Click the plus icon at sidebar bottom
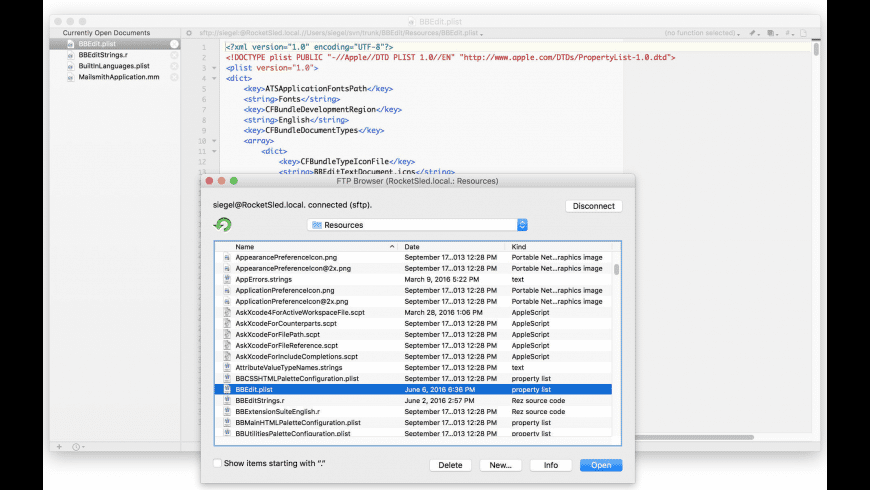 59,447
